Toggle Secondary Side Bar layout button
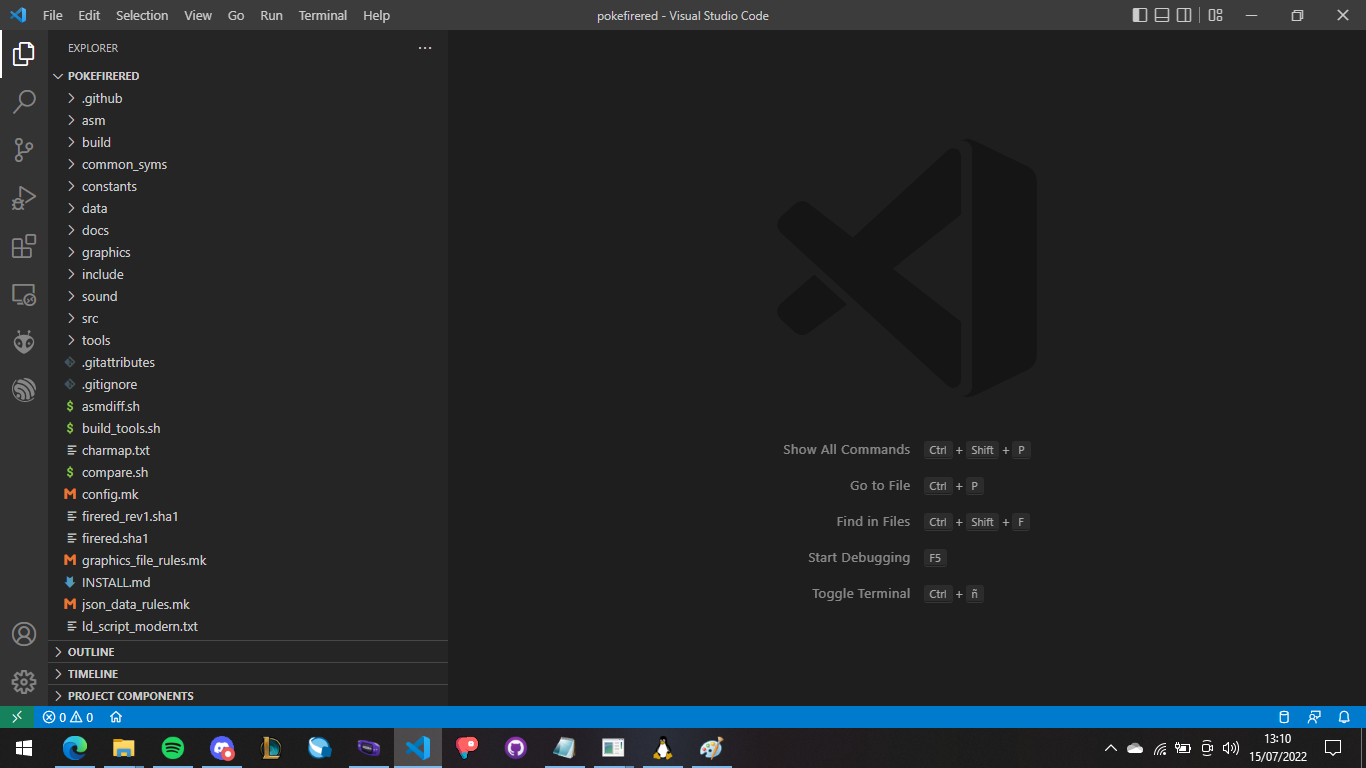1366x768 pixels. (x=1184, y=15)
